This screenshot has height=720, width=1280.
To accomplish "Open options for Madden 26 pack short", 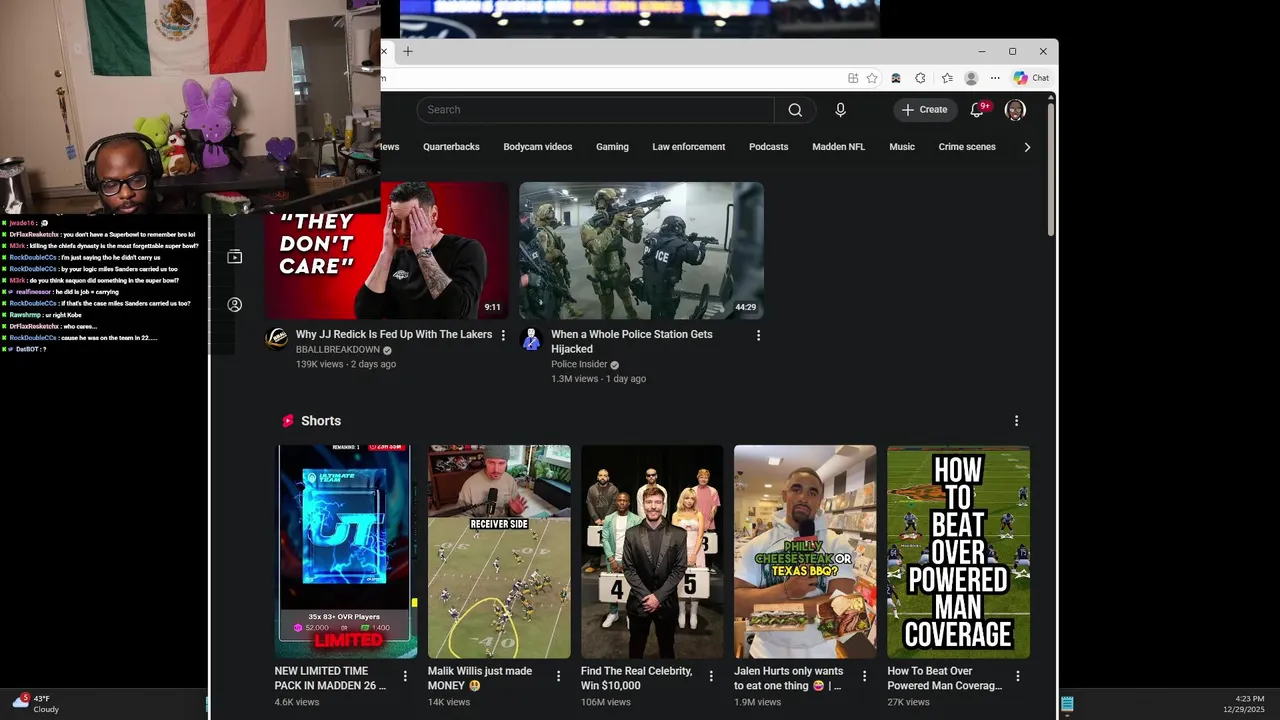I will [405, 677].
